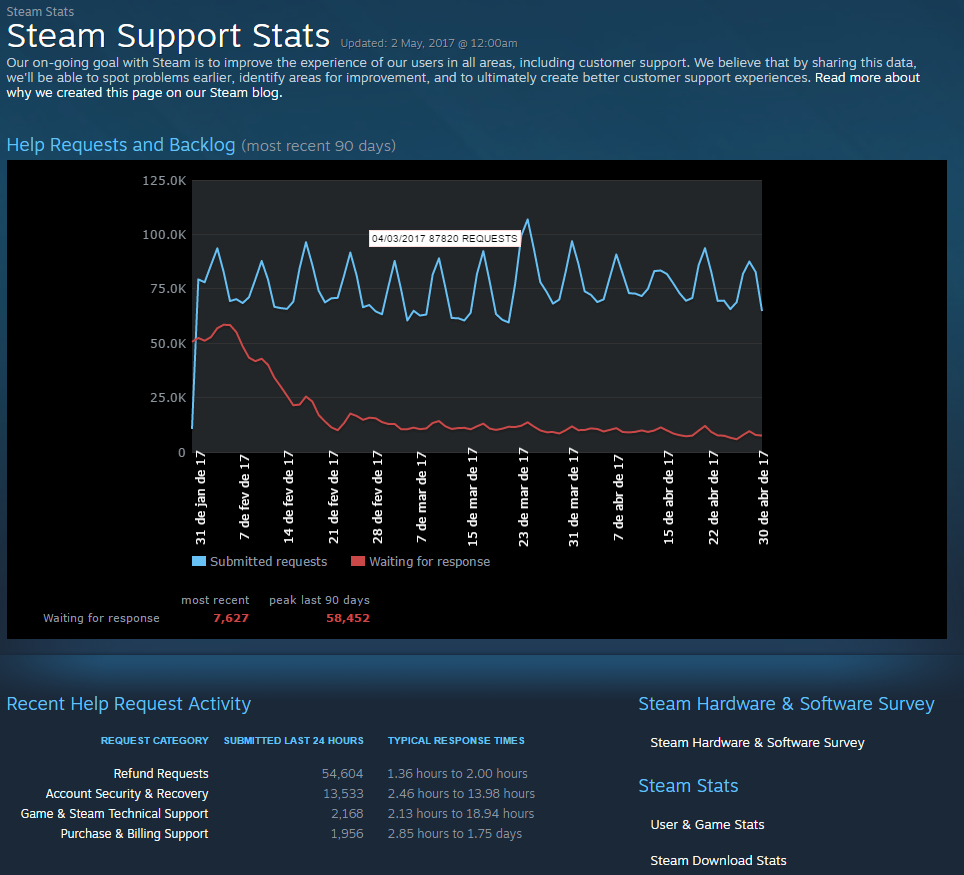The width and height of the screenshot is (964, 875).
Task: Click the '30 de abr de 17' axis label
Action: 763,497
